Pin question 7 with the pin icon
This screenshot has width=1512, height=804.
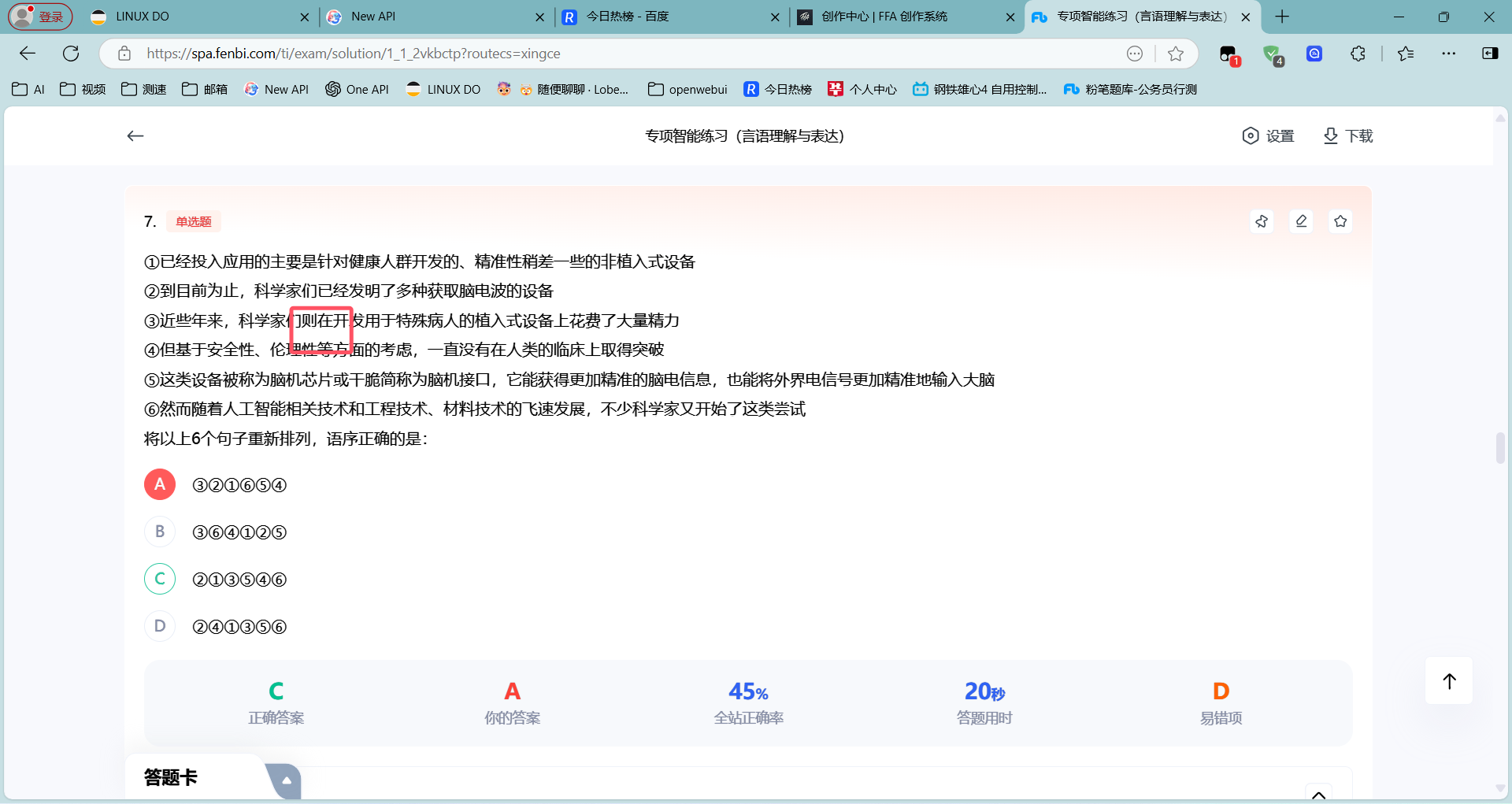[x=1262, y=221]
